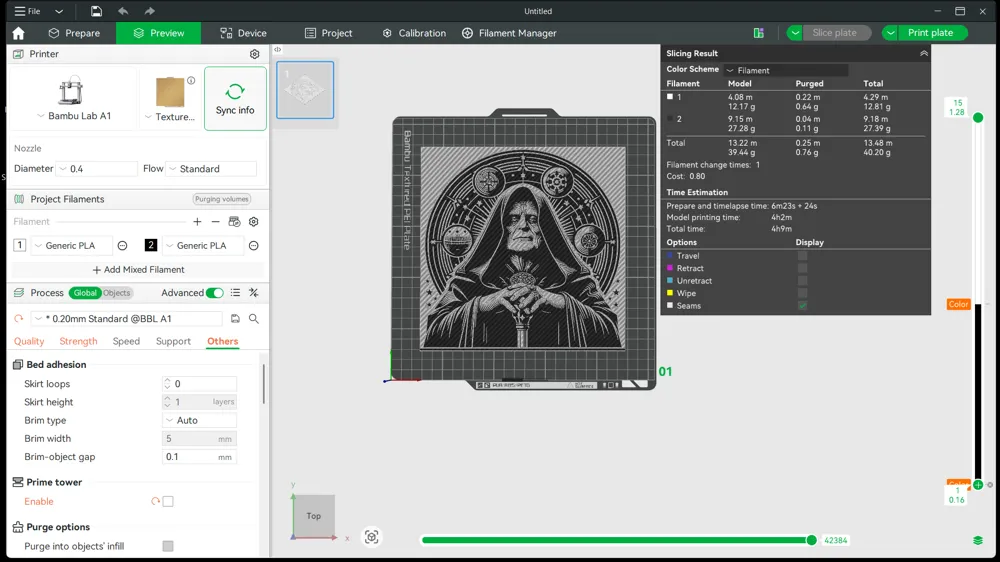
Task: Show Wipe moves in display
Action: pyautogui.click(x=802, y=293)
